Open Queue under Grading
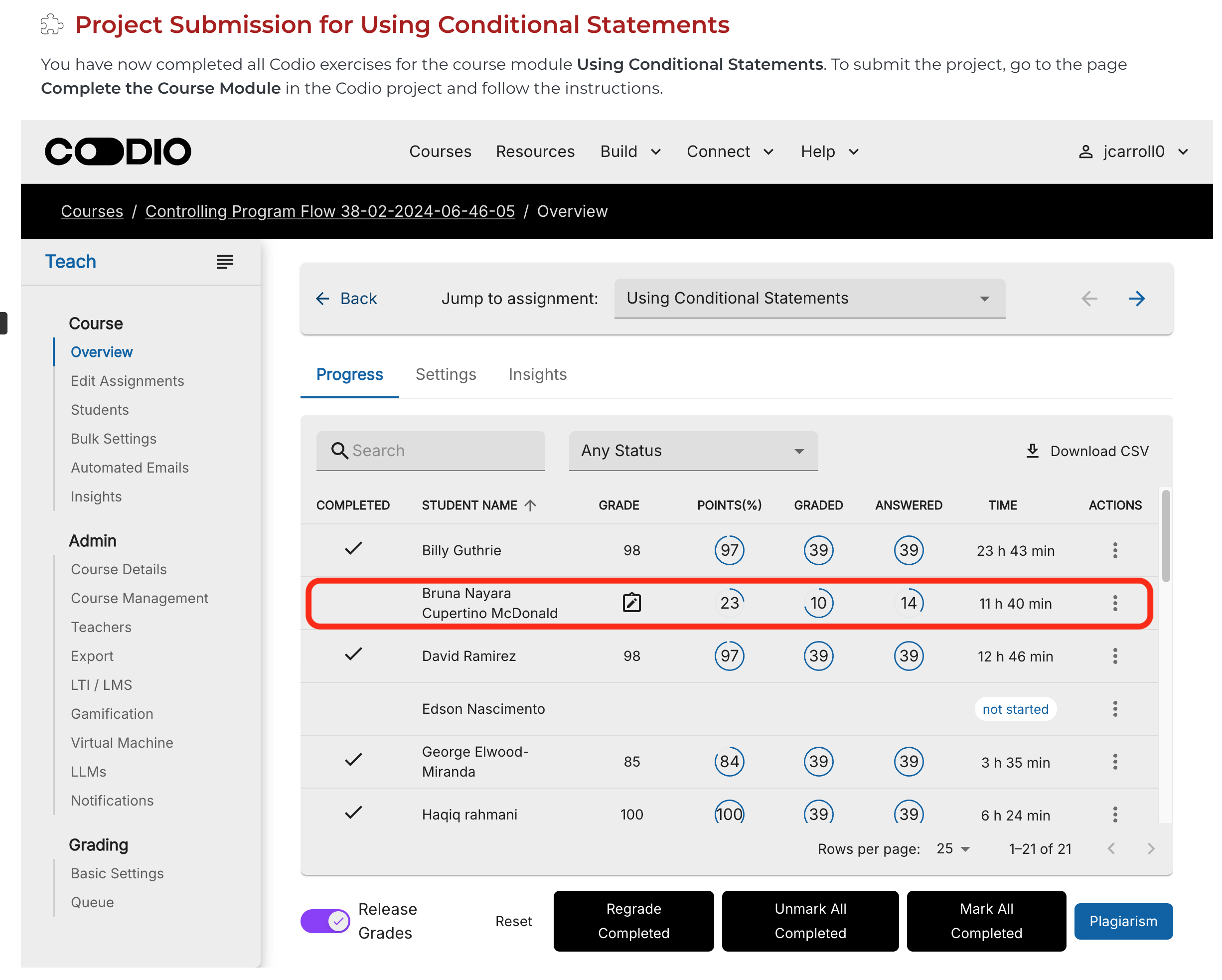 (92, 902)
